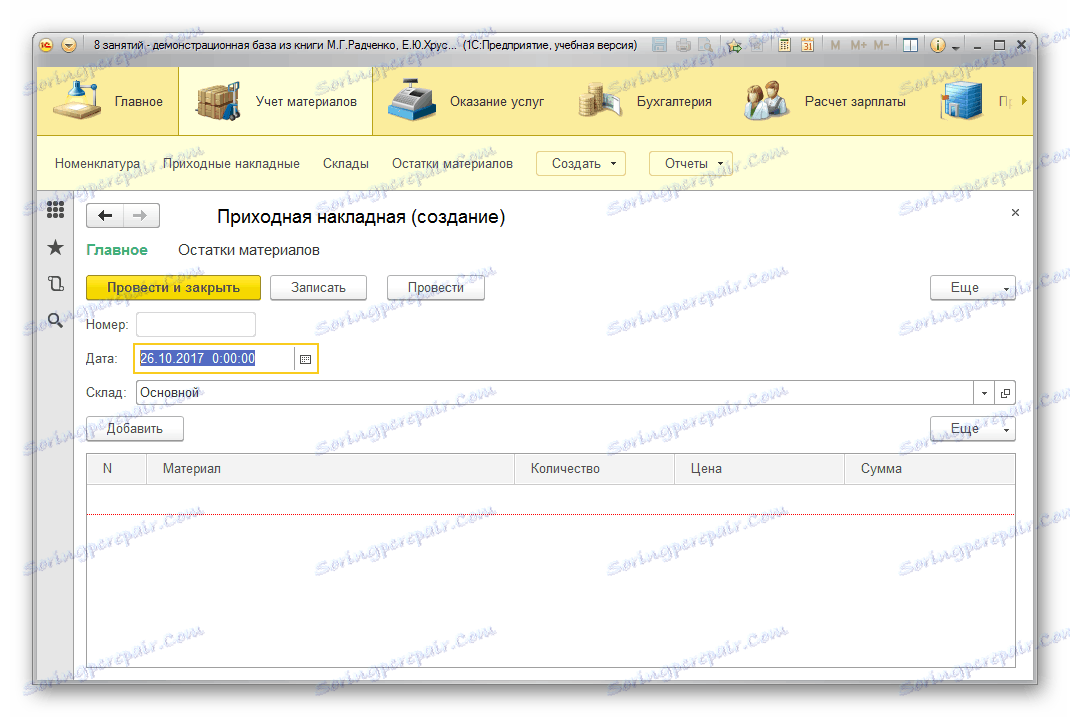Click the M memory button
The image size is (1070, 717).
(835, 45)
